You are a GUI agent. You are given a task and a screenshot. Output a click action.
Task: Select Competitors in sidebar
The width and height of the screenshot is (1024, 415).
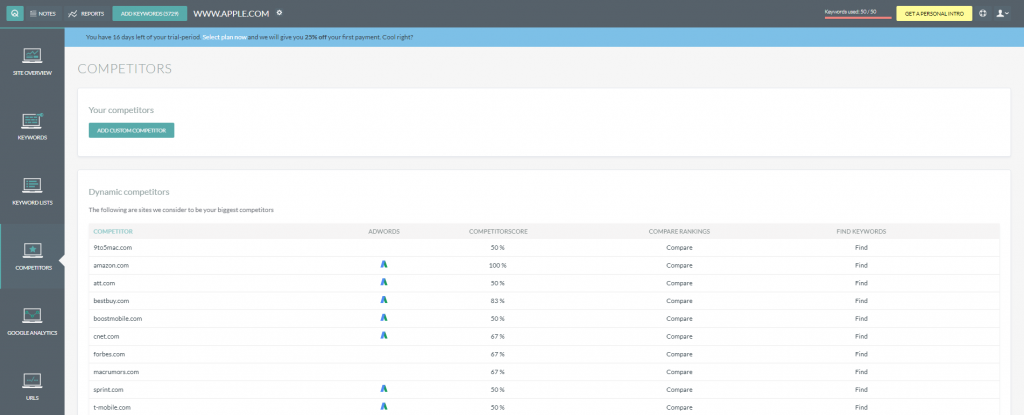pos(32,256)
